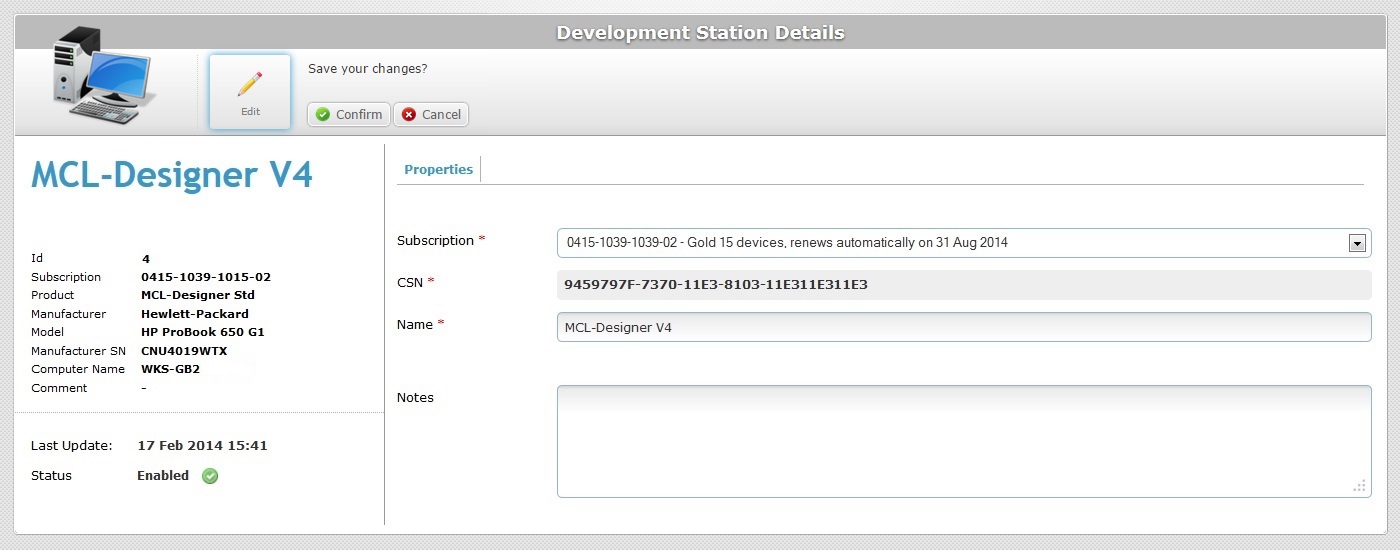Click the development station computer icon
Image resolution: width=1400 pixels, height=550 pixels.
[104, 75]
